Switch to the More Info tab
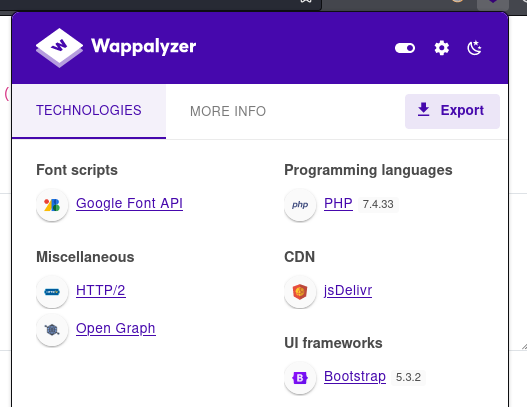The image size is (527, 407). click(x=228, y=111)
